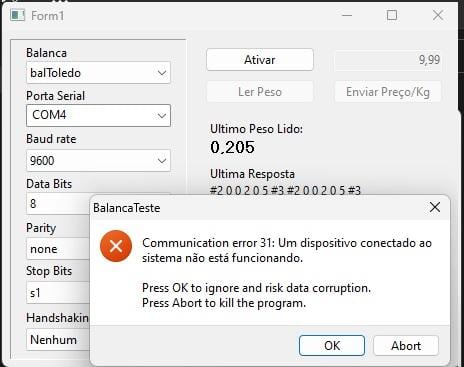Close the Form1 window

pyautogui.click(x=438, y=15)
